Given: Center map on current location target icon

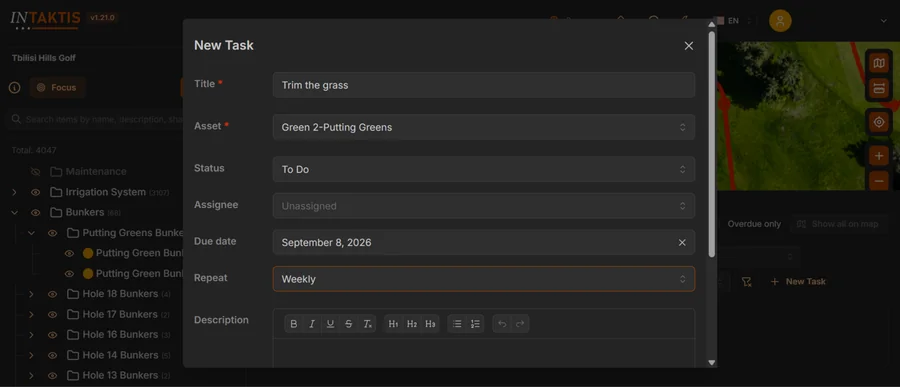Looking at the screenshot, I should coord(879,122).
